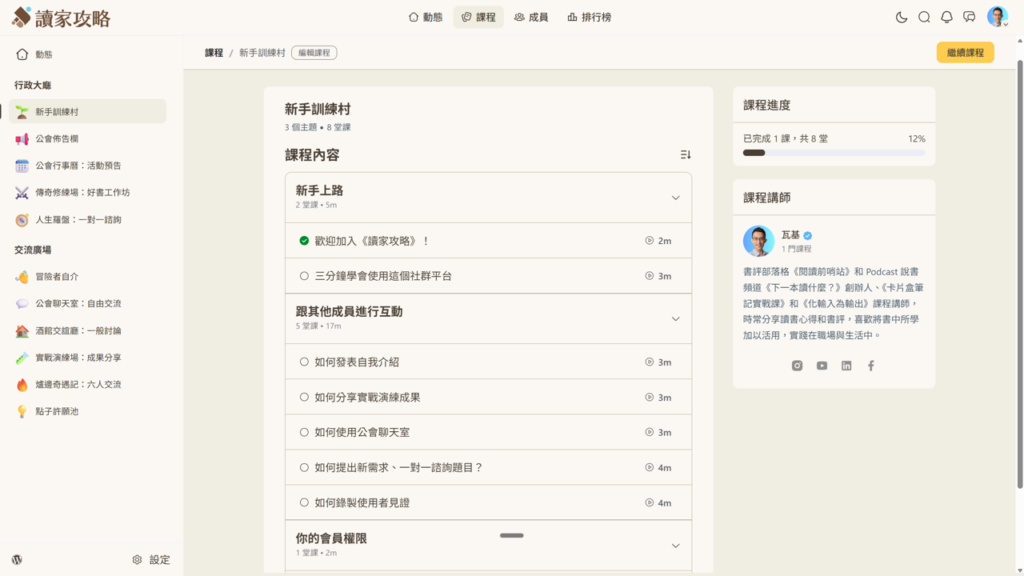Open the 排行榜 top navigation tab

589,17
